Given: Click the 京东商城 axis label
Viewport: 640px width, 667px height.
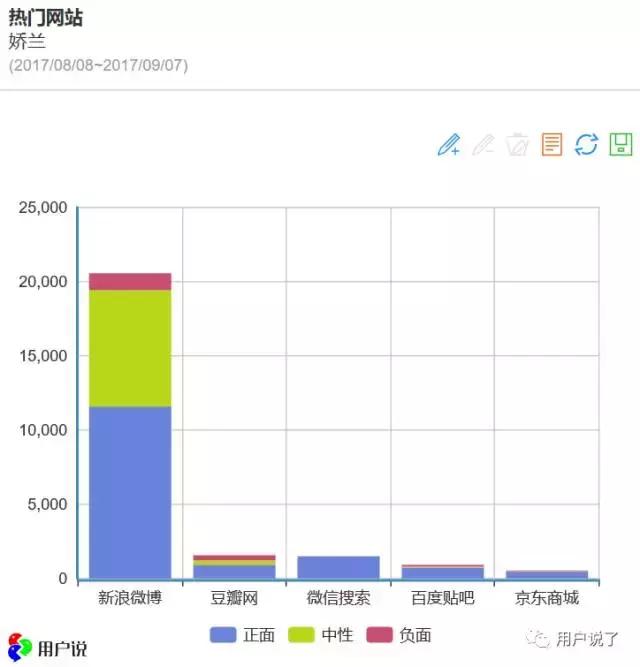Looking at the screenshot, I should (x=547, y=598).
